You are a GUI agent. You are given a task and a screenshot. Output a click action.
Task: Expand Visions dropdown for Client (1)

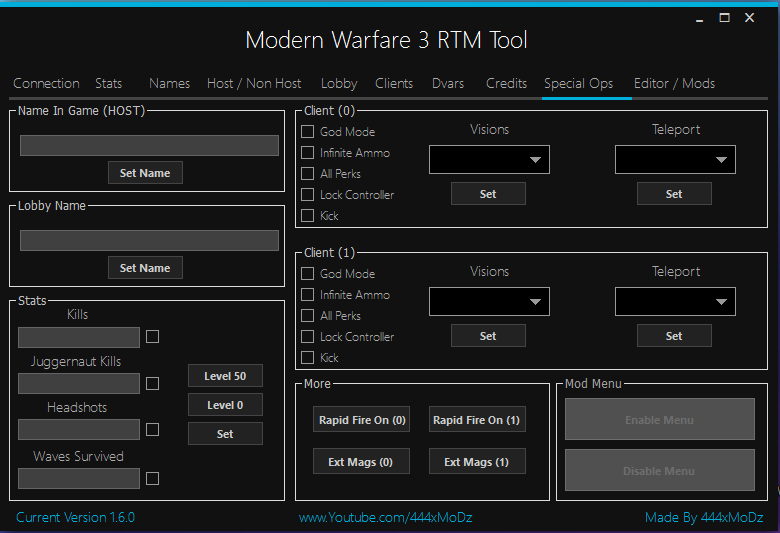(x=489, y=301)
